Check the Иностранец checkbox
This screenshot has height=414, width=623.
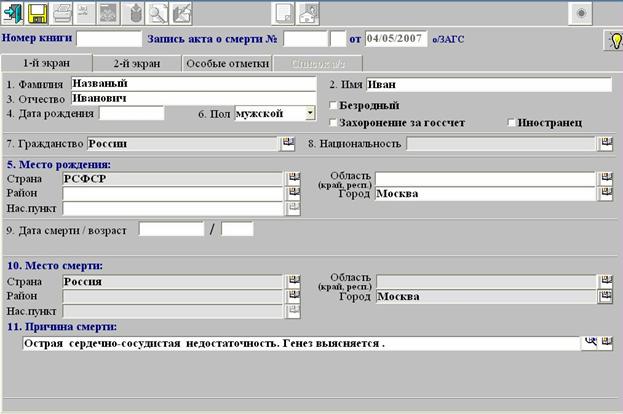coord(511,123)
